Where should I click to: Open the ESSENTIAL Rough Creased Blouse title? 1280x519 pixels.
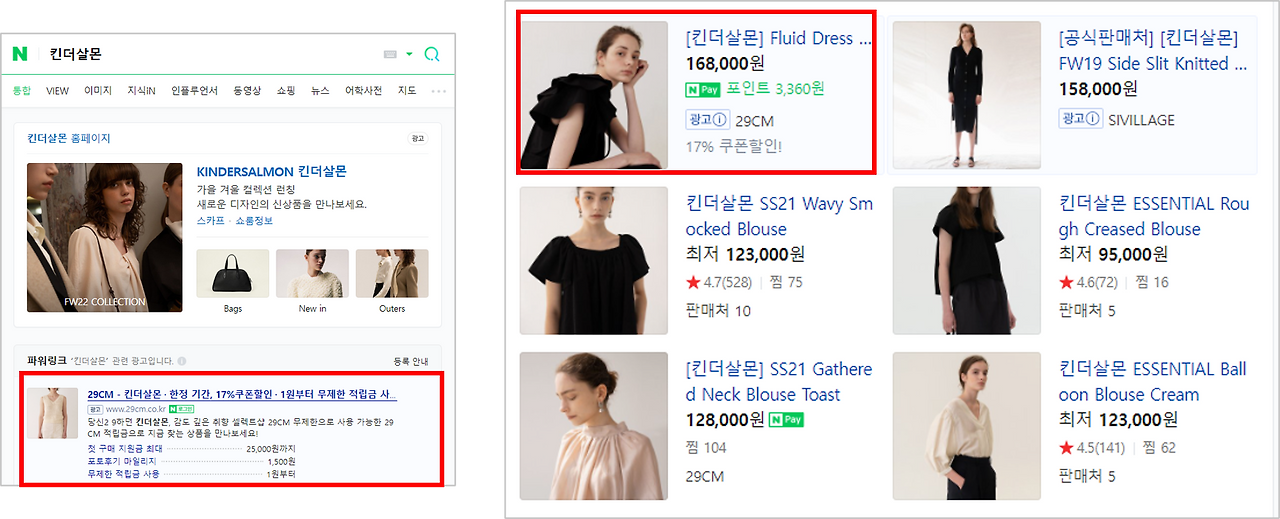click(1154, 216)
